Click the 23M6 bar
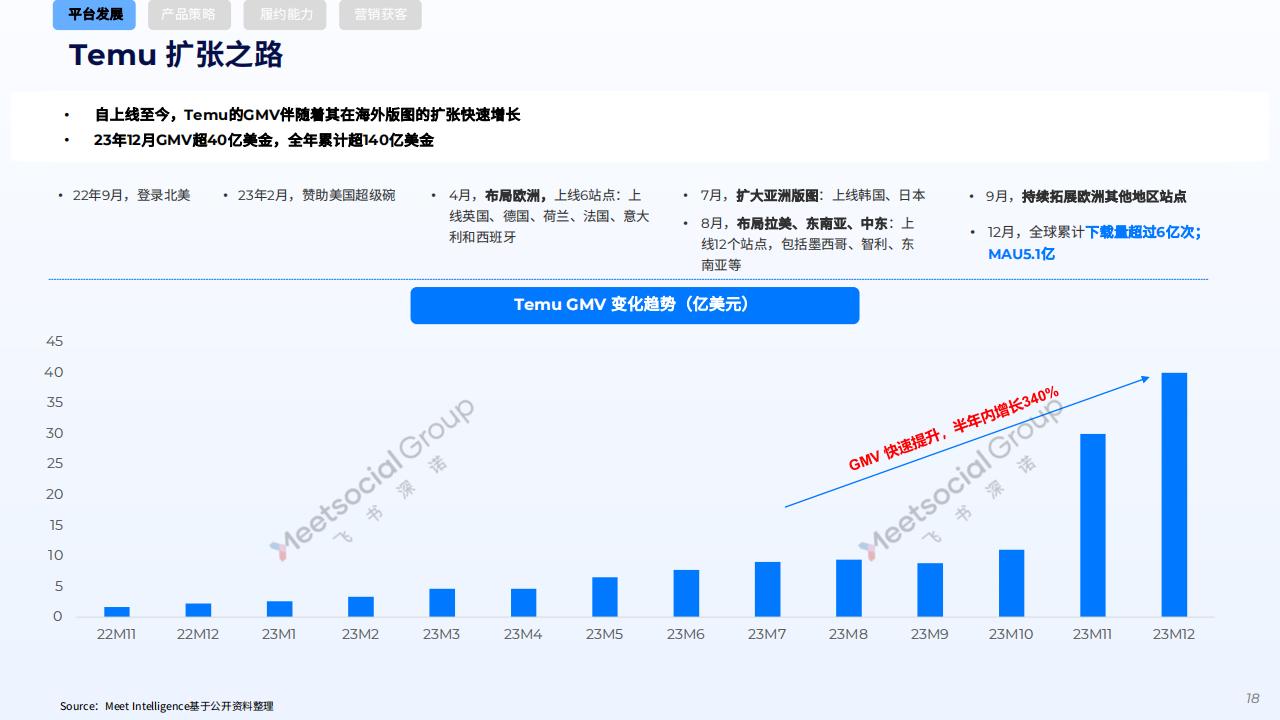 tap(686, 593)
